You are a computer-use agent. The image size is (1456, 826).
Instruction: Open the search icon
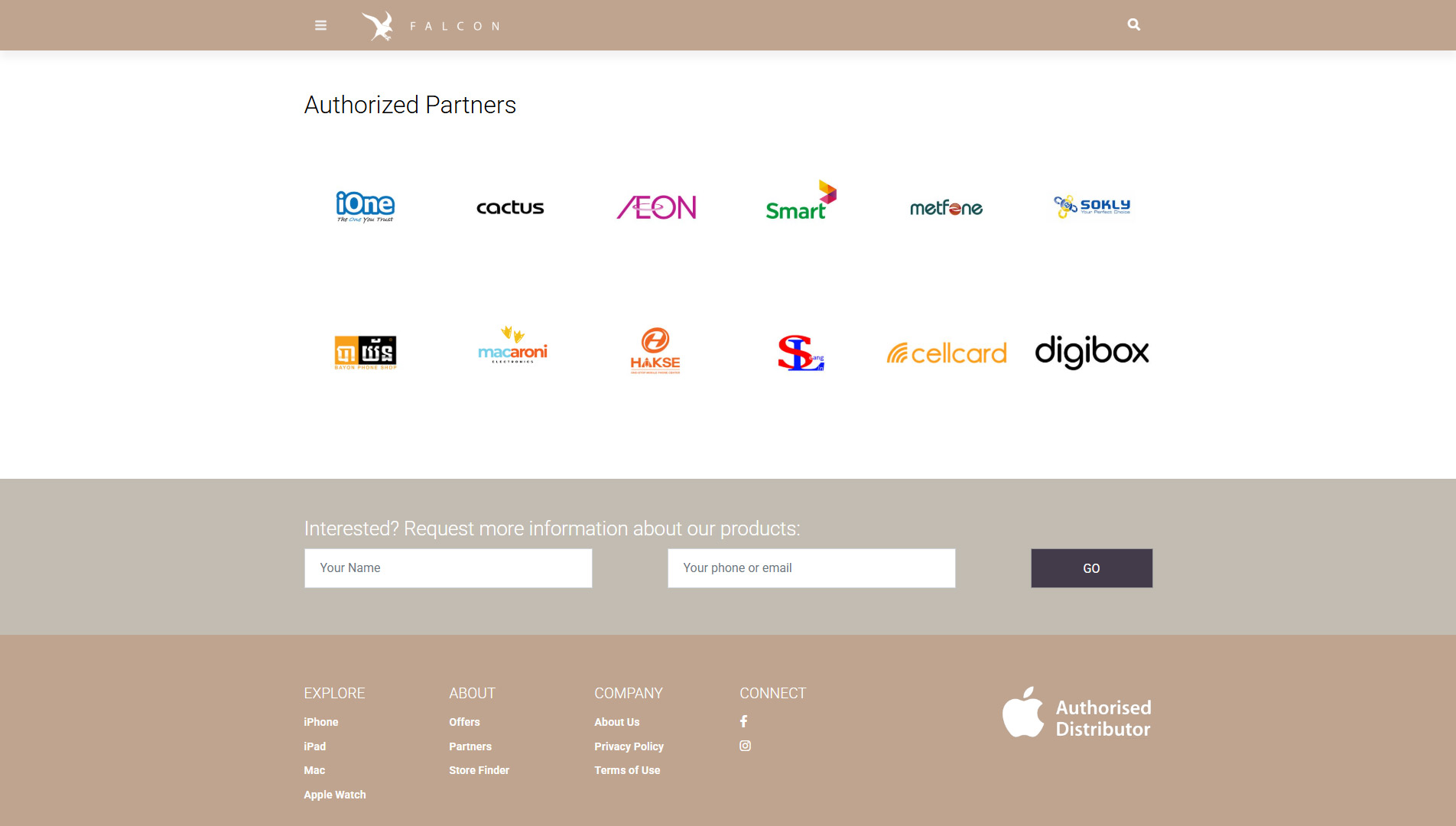pyautogui.click(x=1133, y=24)
